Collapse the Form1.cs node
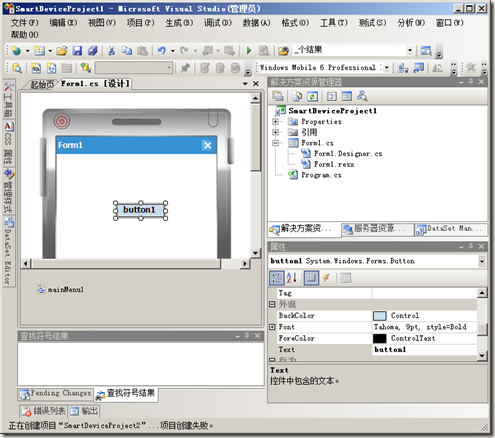The width and height of the screenshot is (495, 438). click(x=275, y=143)
